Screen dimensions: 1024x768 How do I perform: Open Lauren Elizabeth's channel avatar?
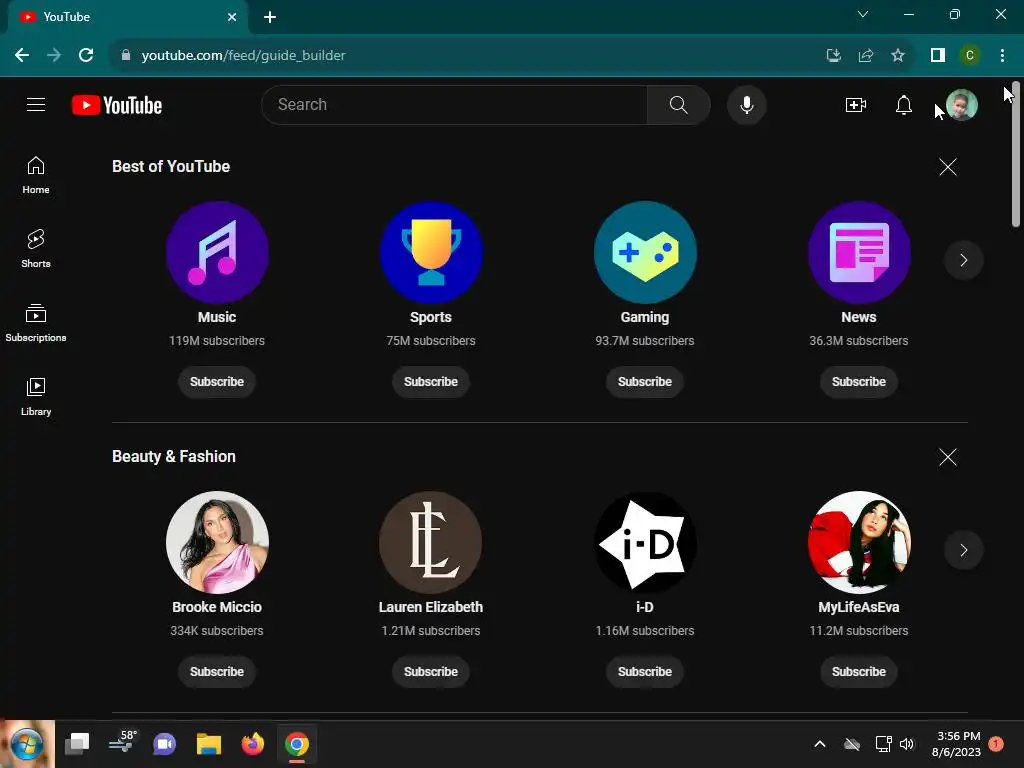[x=431, y=543]
